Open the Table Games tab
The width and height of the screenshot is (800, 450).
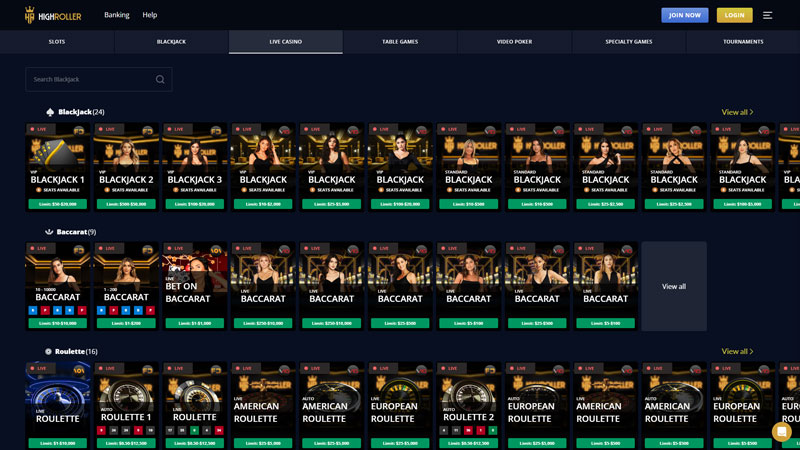(400, 42)
